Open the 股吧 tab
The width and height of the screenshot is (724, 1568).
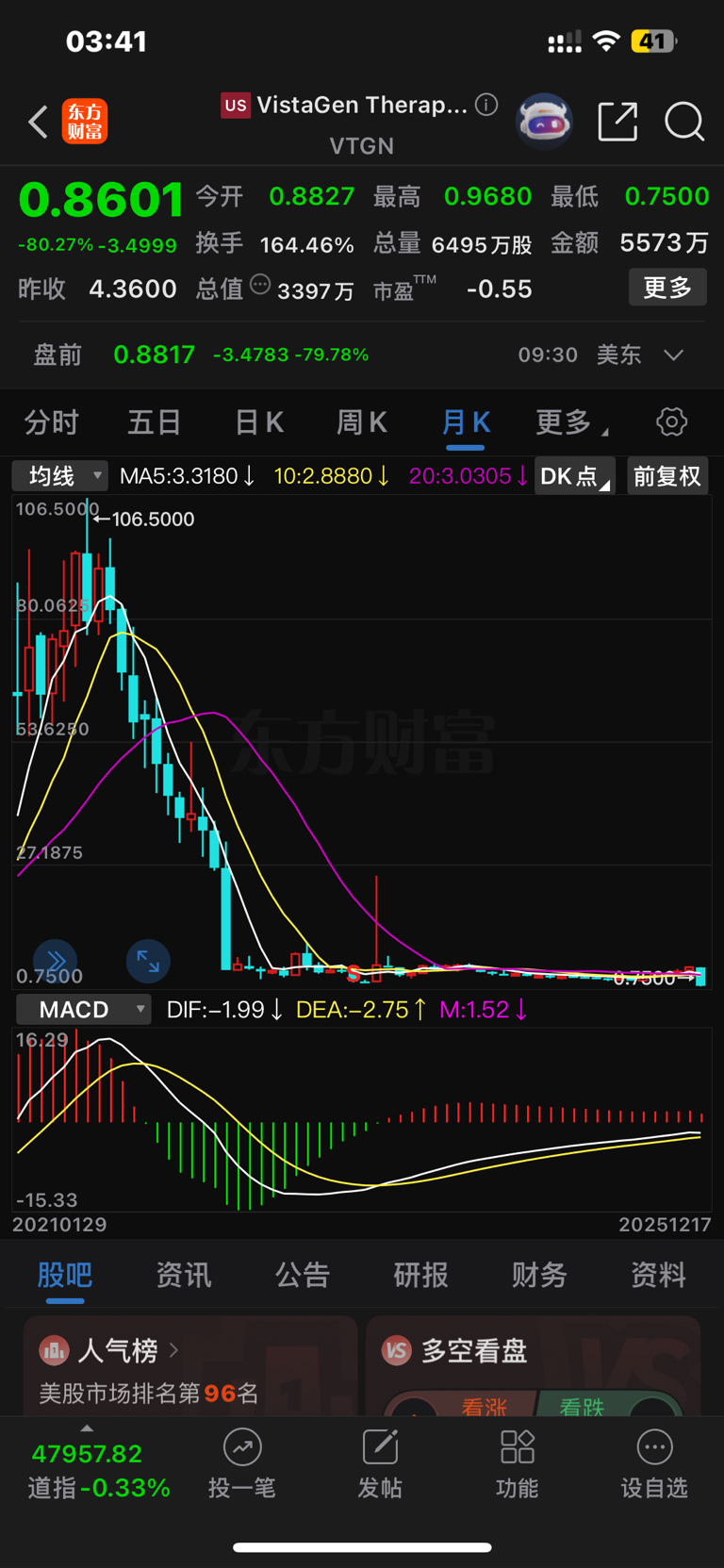click(x=65, y=1276)
